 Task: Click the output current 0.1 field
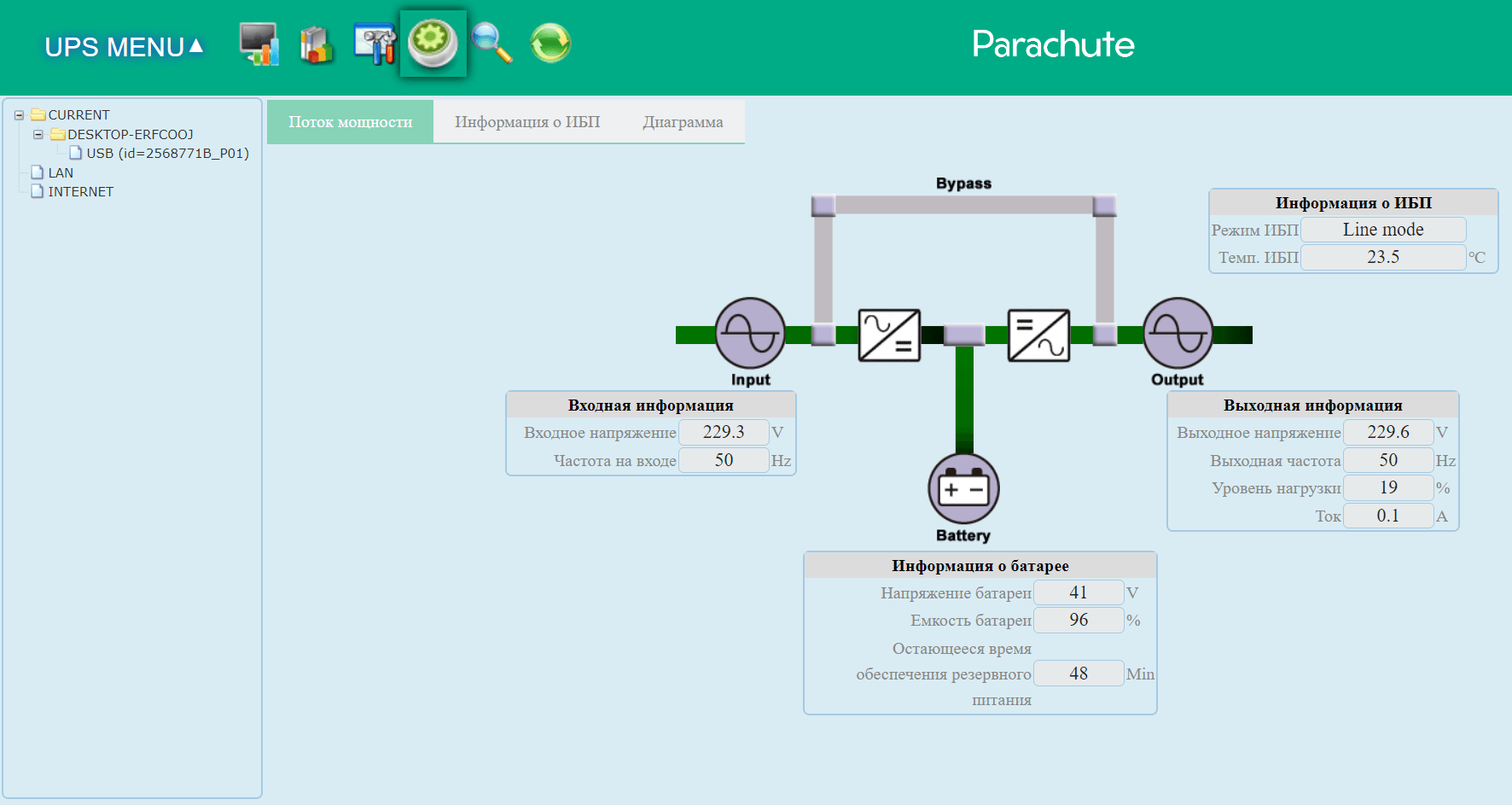pyautogui.click(x=1388, y=516)
